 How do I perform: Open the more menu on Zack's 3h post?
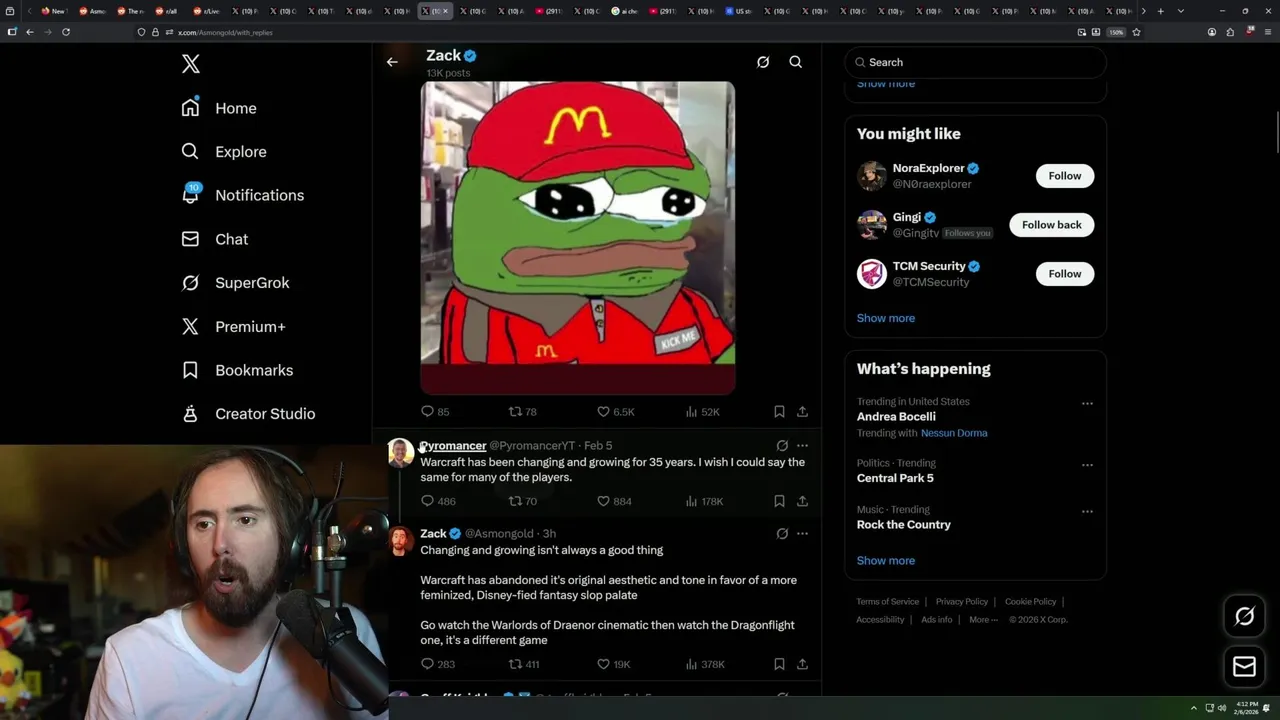(x=802, y=534)
